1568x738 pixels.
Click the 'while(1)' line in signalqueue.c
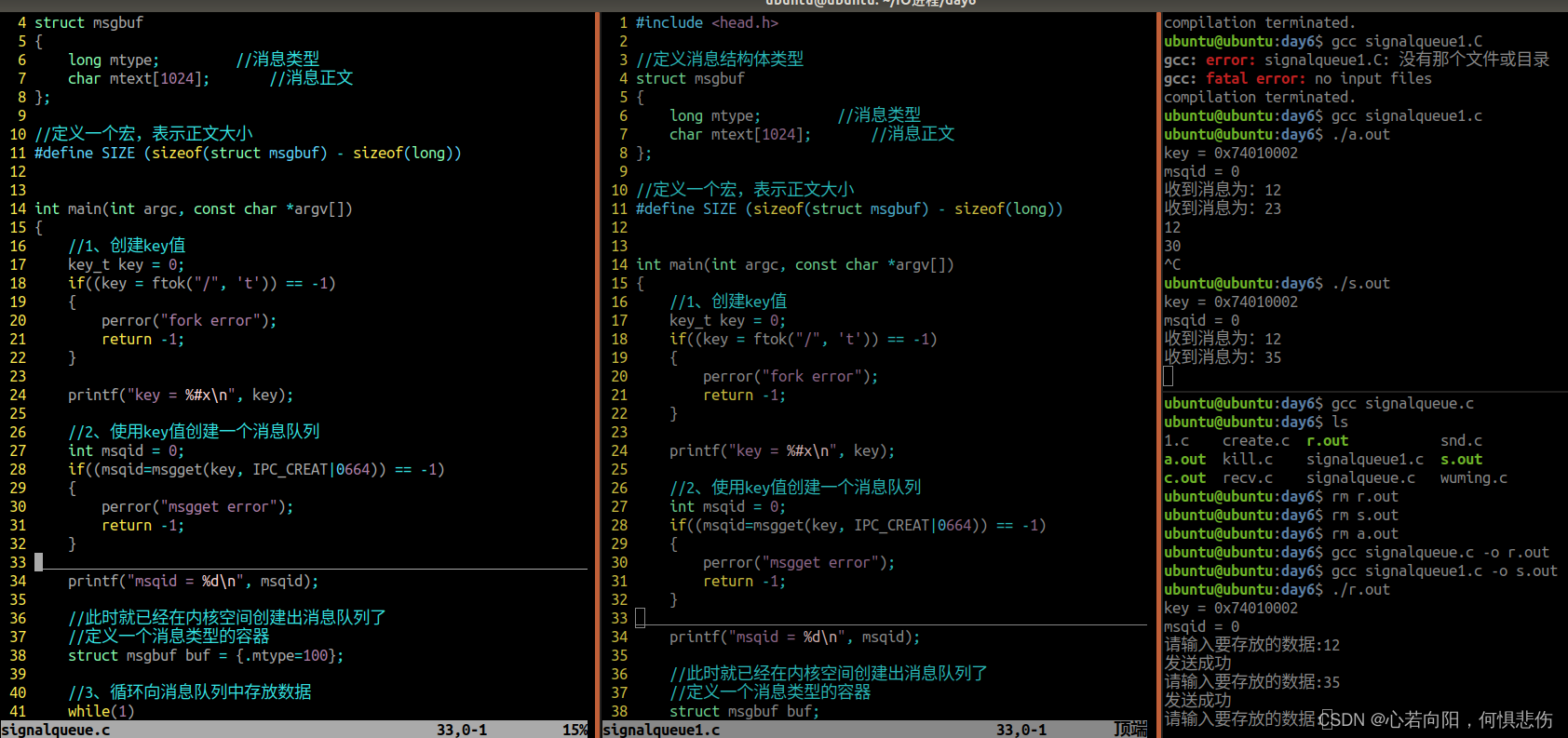coord(101,711)
